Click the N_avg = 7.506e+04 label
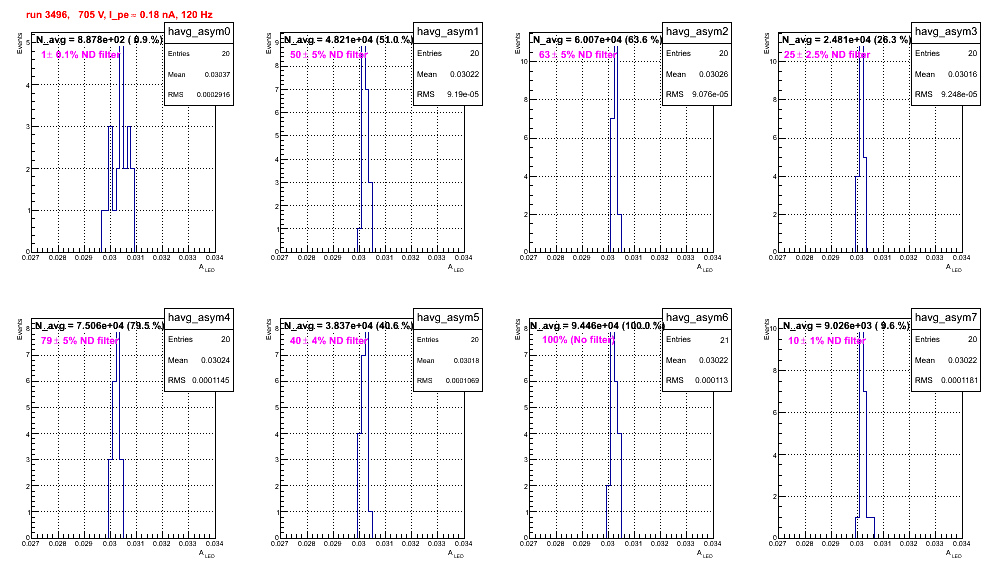Screen dimensions: 996x572 (x=99, y=326)
